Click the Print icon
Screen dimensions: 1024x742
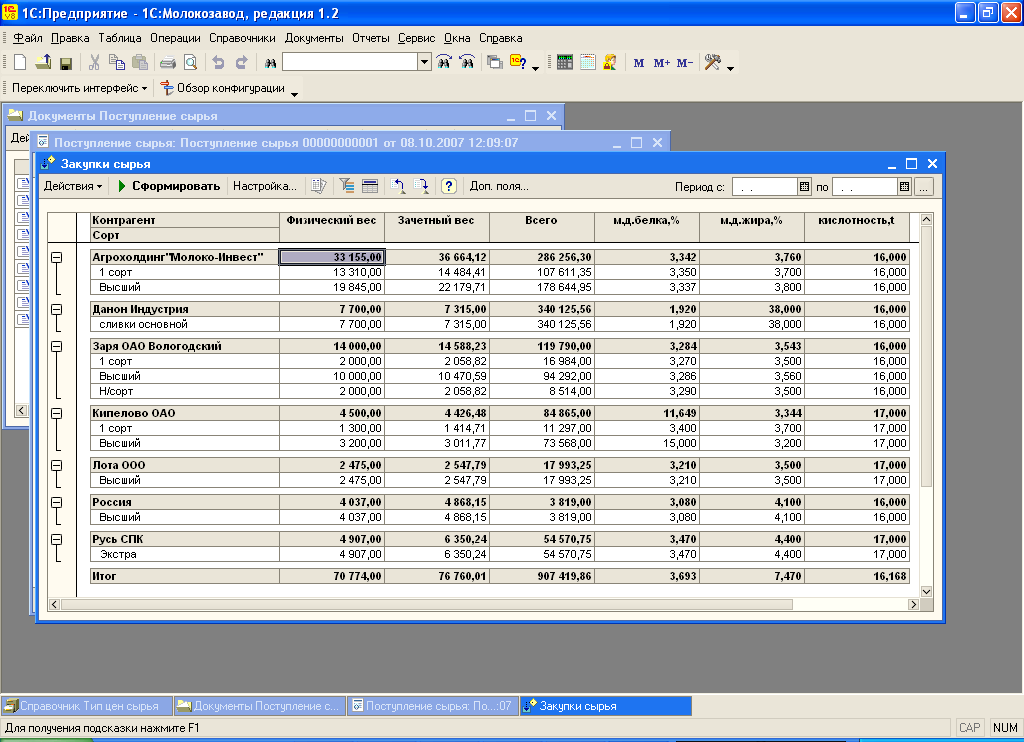(x=168, y=63)
